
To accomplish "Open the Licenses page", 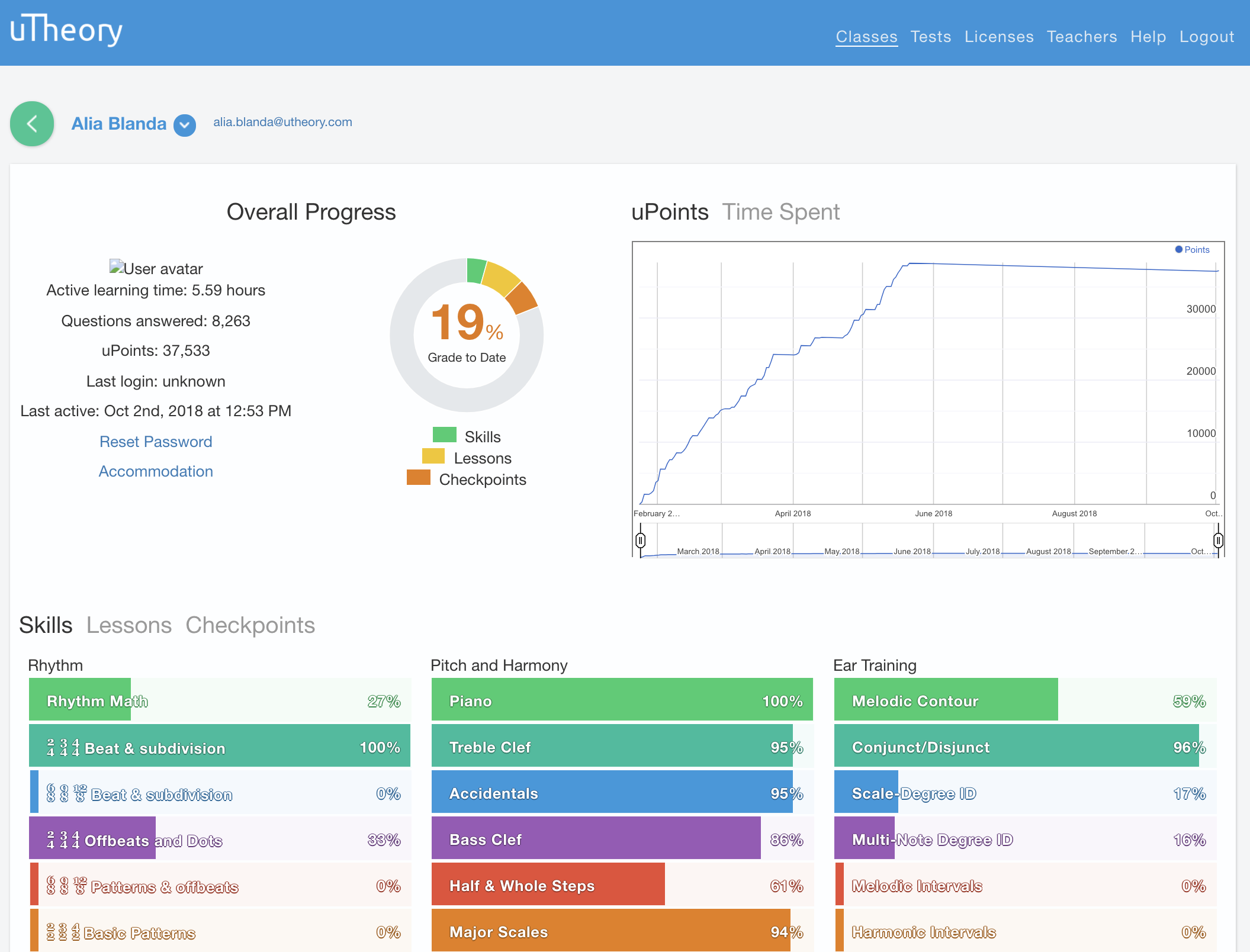I will click(x=998, y=37).
